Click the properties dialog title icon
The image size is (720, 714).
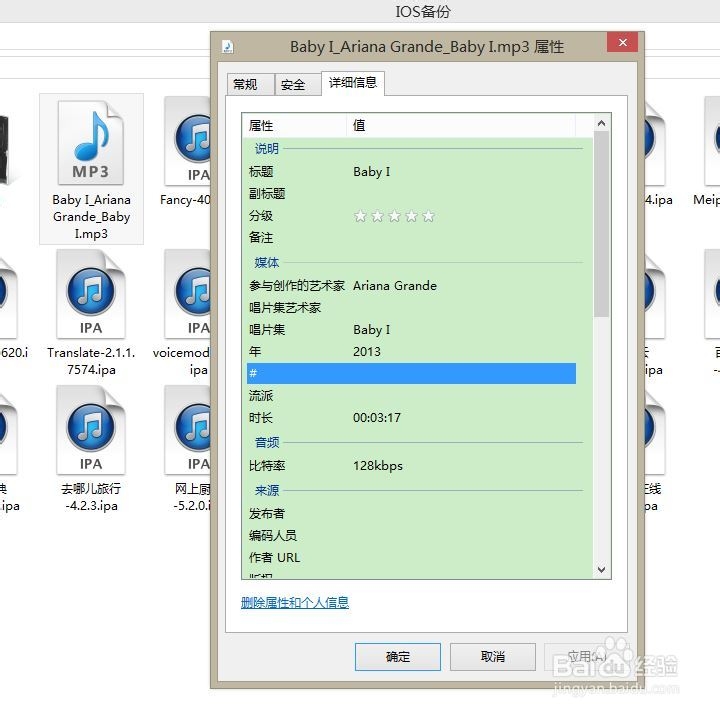tap(227, 47)
